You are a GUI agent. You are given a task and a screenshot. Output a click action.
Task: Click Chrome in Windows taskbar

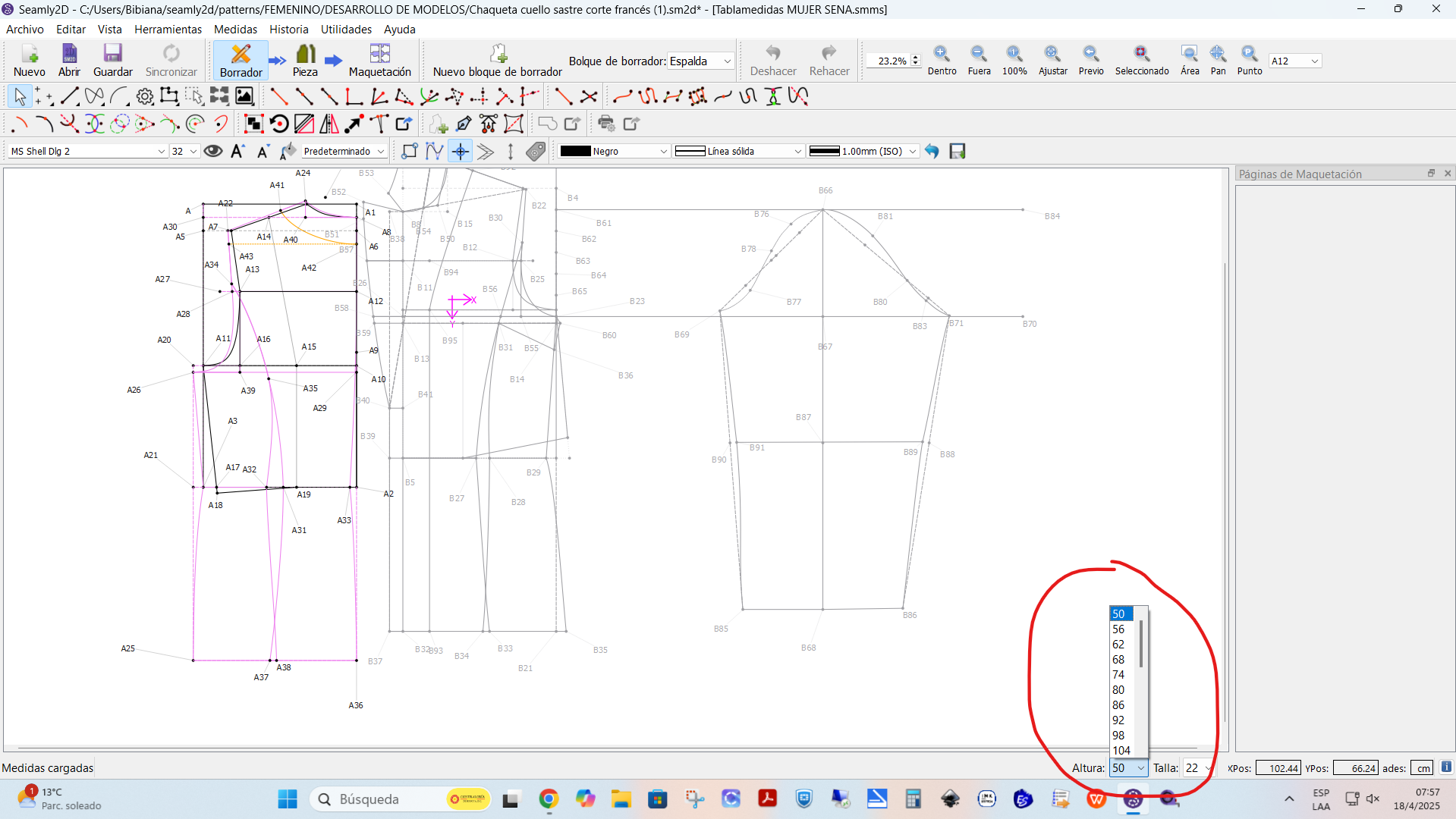point(549,799)
